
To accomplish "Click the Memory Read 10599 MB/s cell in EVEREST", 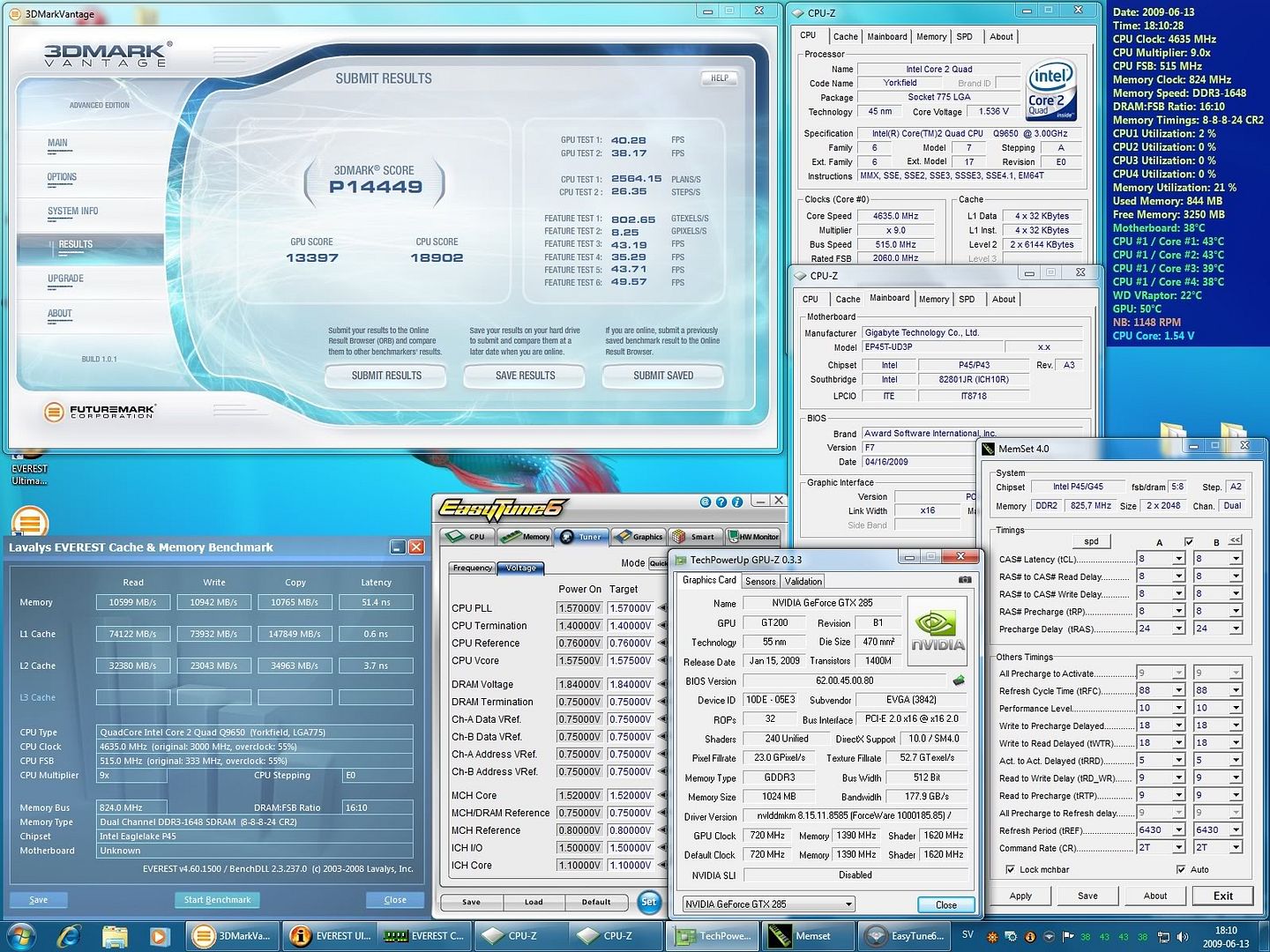I will click(x=132, y=602).
